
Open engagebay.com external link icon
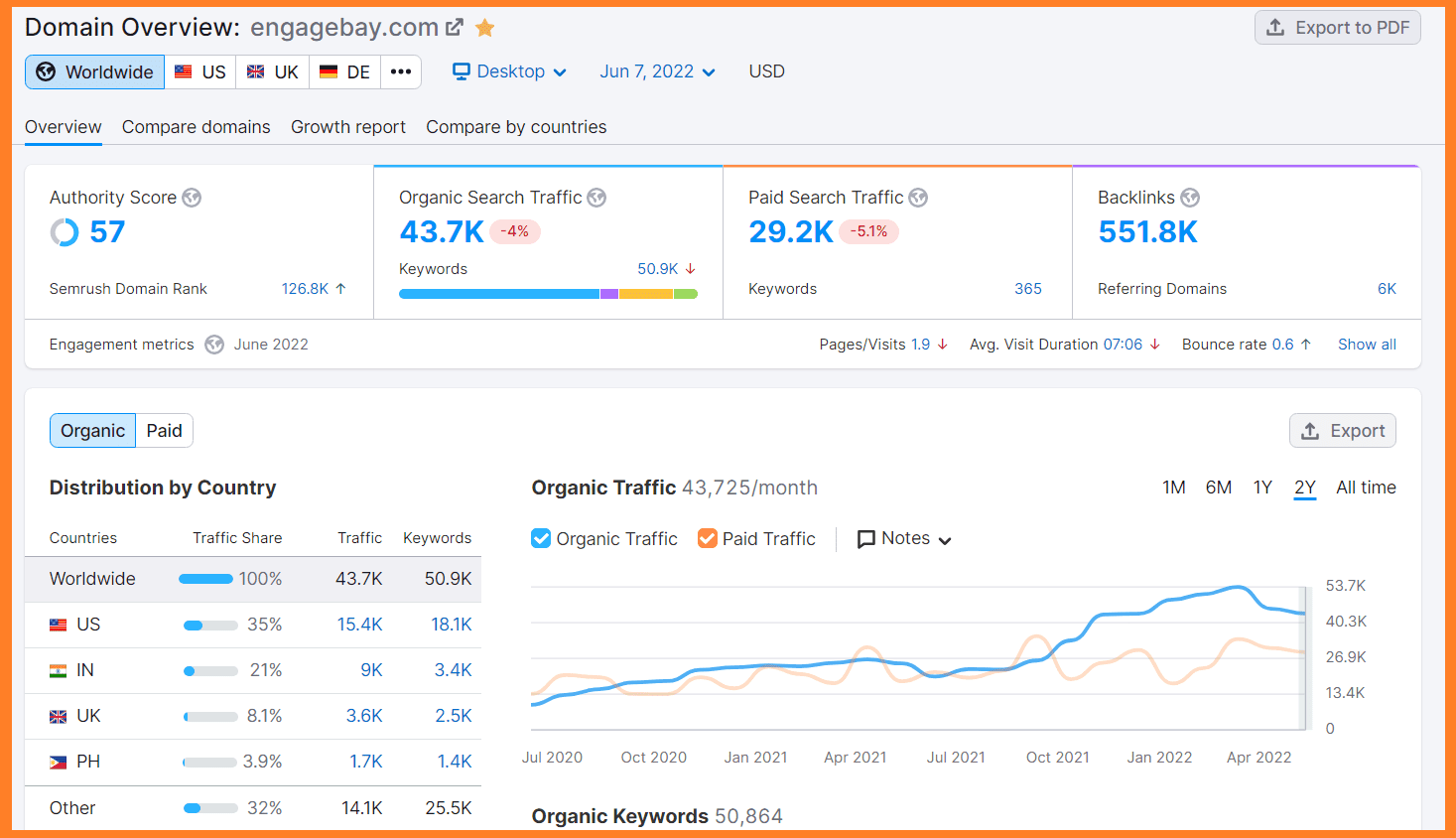455,28
